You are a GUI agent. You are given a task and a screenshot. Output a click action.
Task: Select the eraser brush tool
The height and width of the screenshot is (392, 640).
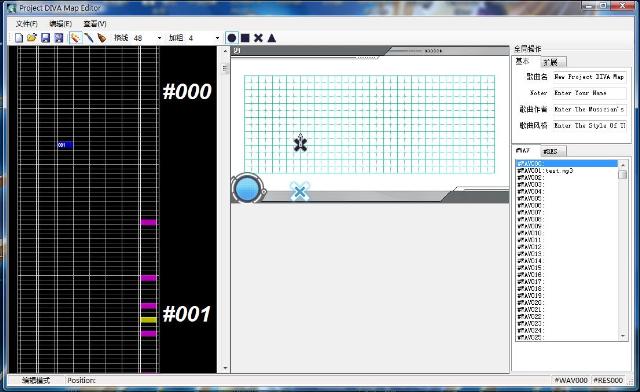coord(102,38)
